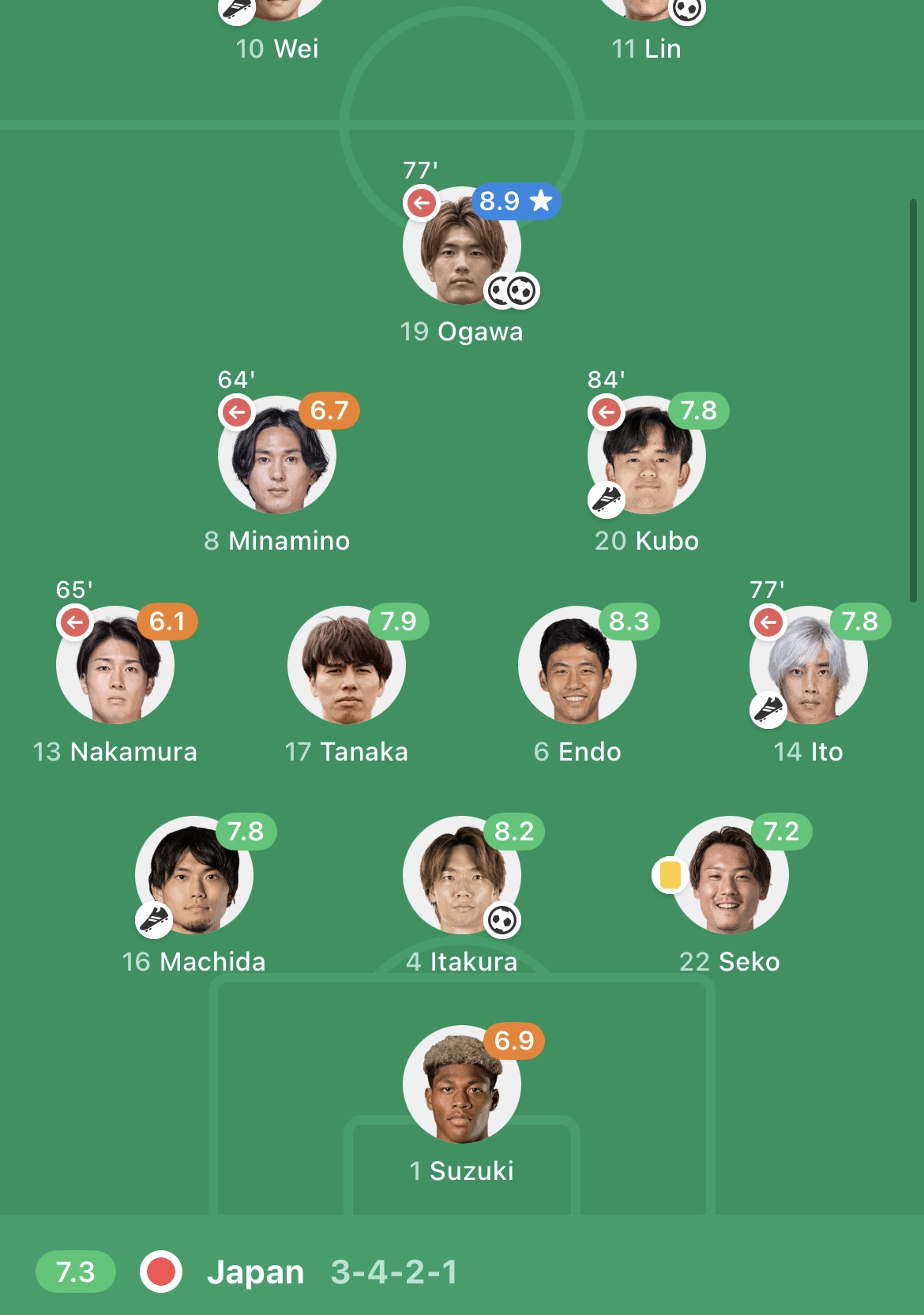Open Ogawa's 8.9 star rating badge
The width and height of the screenshot is (924, 1315).
pos(516,201)
